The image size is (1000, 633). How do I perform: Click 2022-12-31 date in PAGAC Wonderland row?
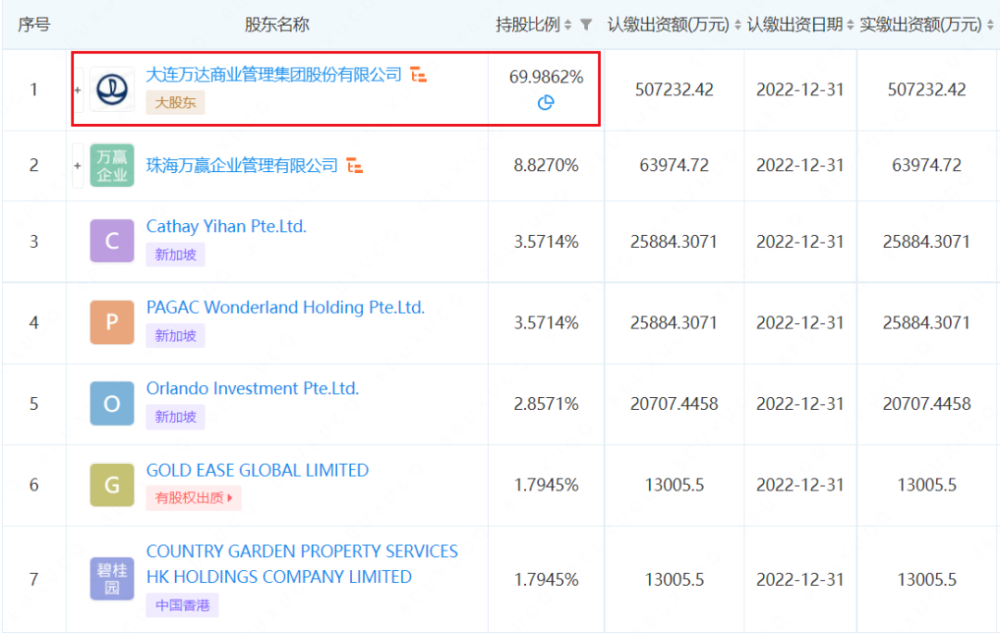800,323
